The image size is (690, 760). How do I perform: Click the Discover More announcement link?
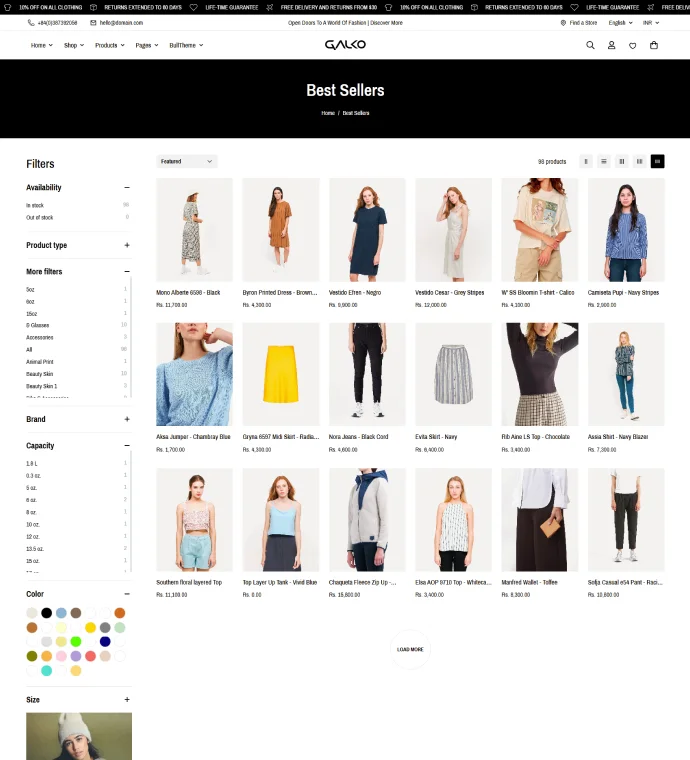tap(386, 23)
